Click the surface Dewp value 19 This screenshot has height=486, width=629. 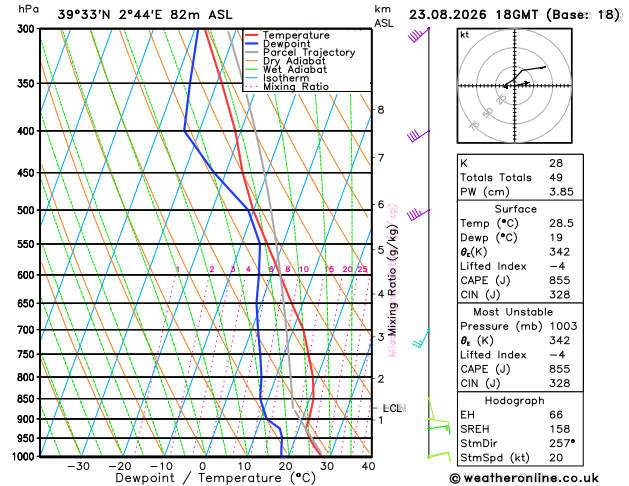coord(556,237)
